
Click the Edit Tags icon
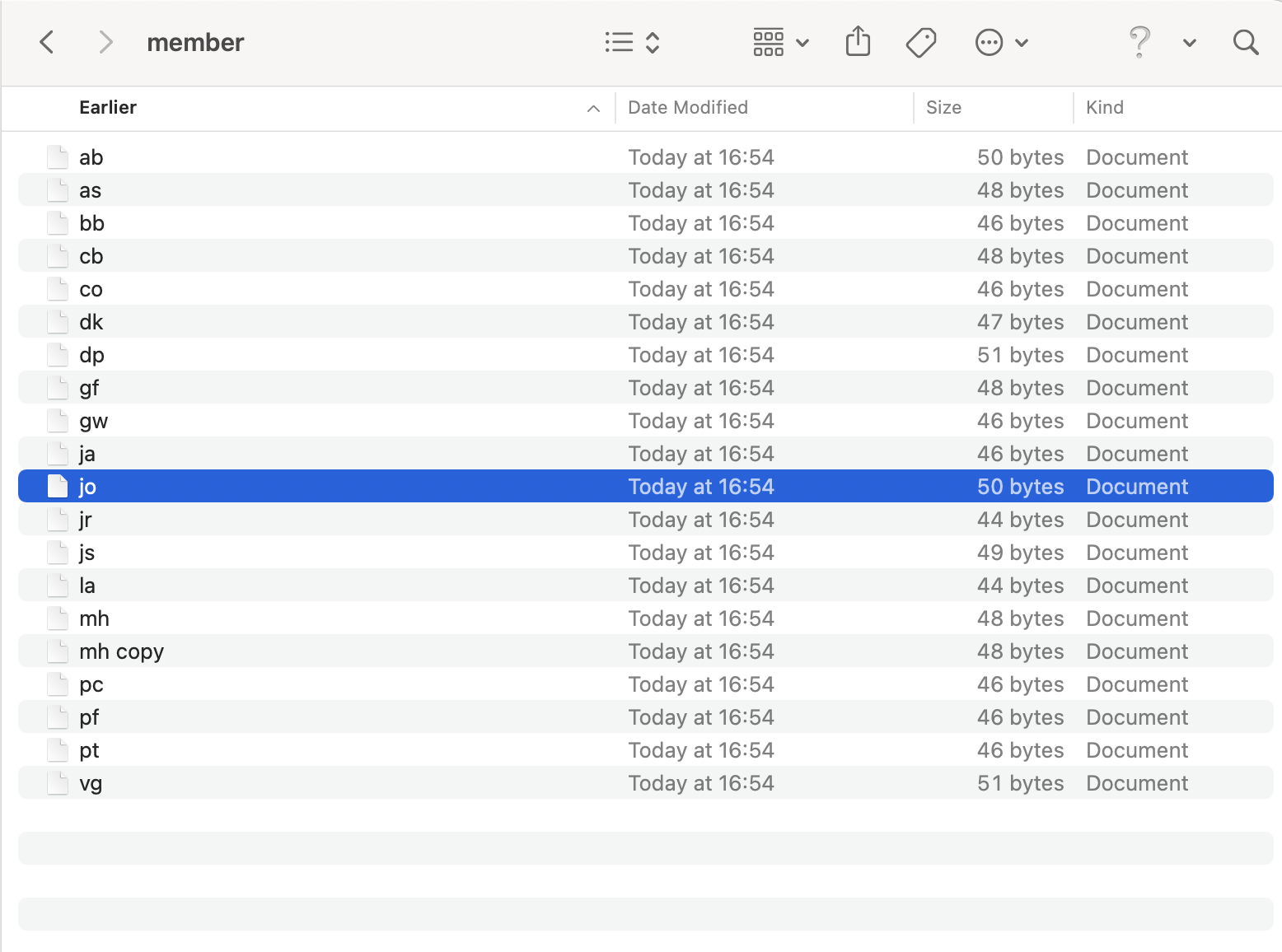click(x=920, y=42)
